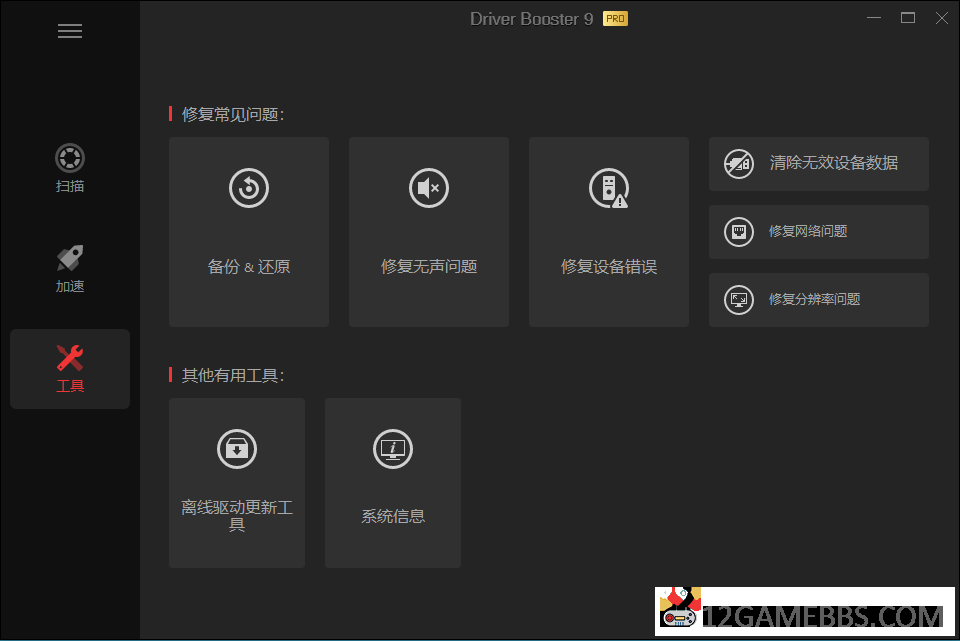The image size is (960, 641).
Task: Select the 工具 (Tools) wrench icon
Action: click(70, 357)
